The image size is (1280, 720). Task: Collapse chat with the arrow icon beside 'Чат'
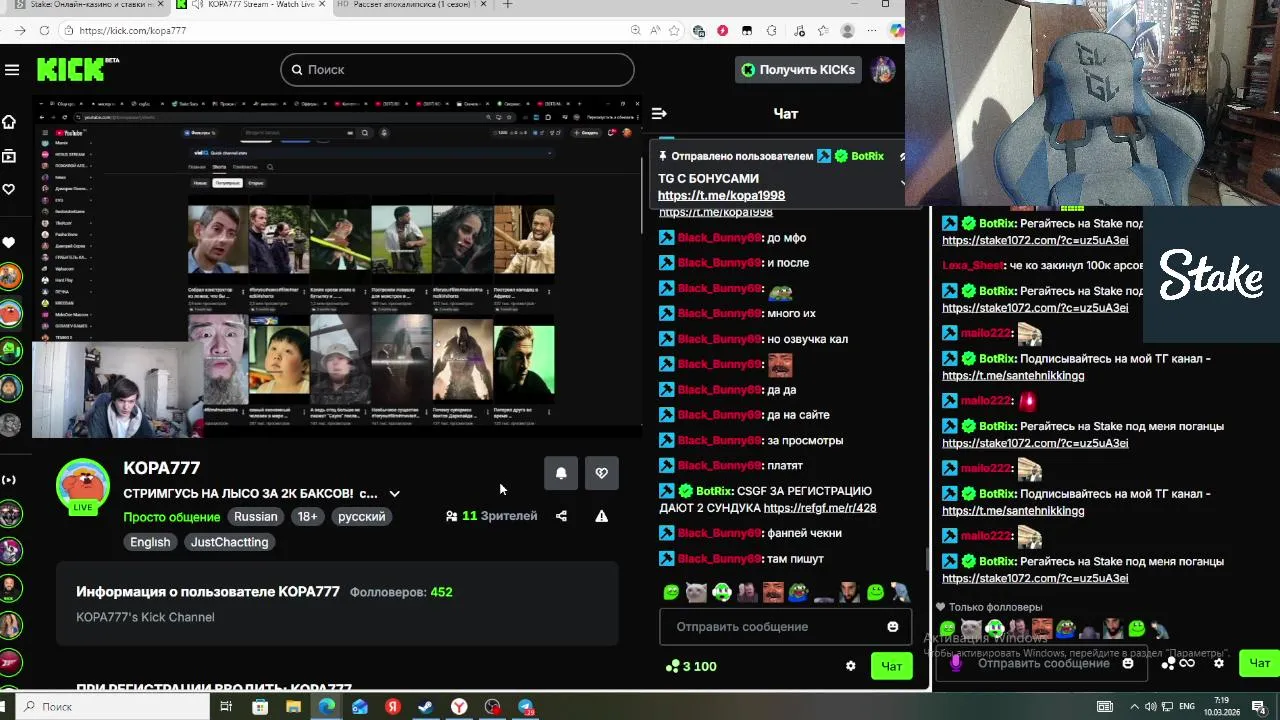[659, 114]
